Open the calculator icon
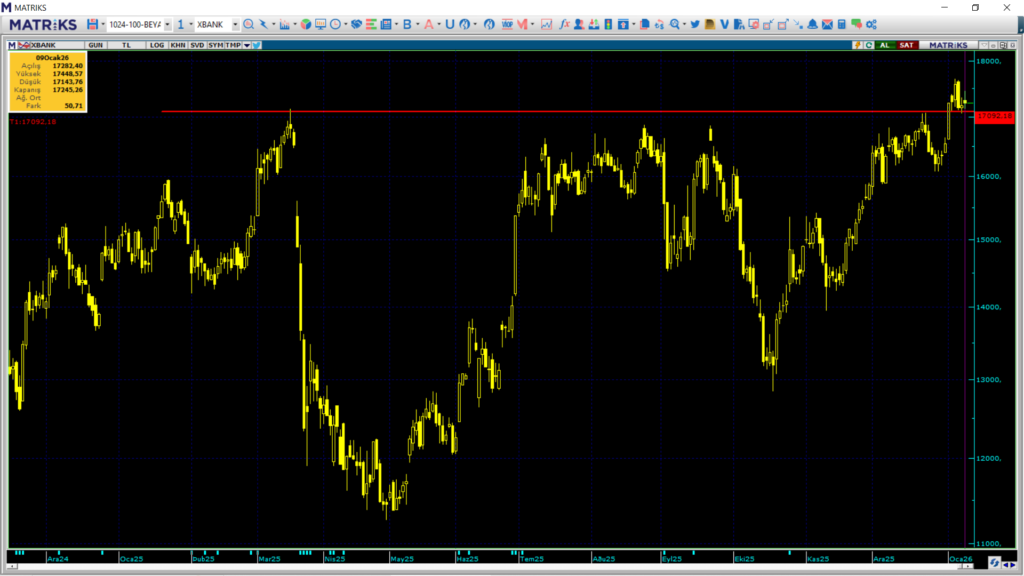 coord(842,24)
